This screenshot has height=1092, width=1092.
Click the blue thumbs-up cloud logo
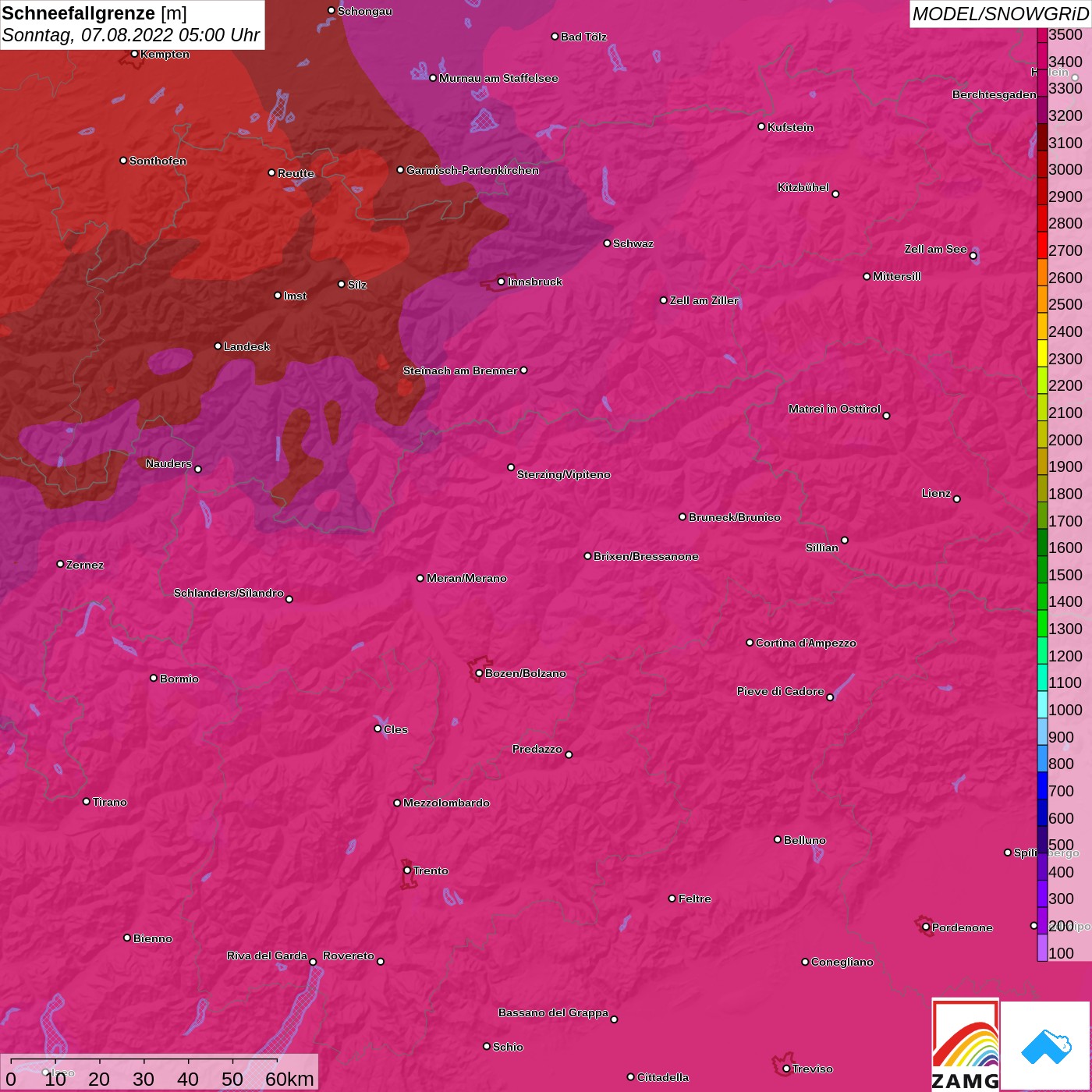click(1045, 1045)
